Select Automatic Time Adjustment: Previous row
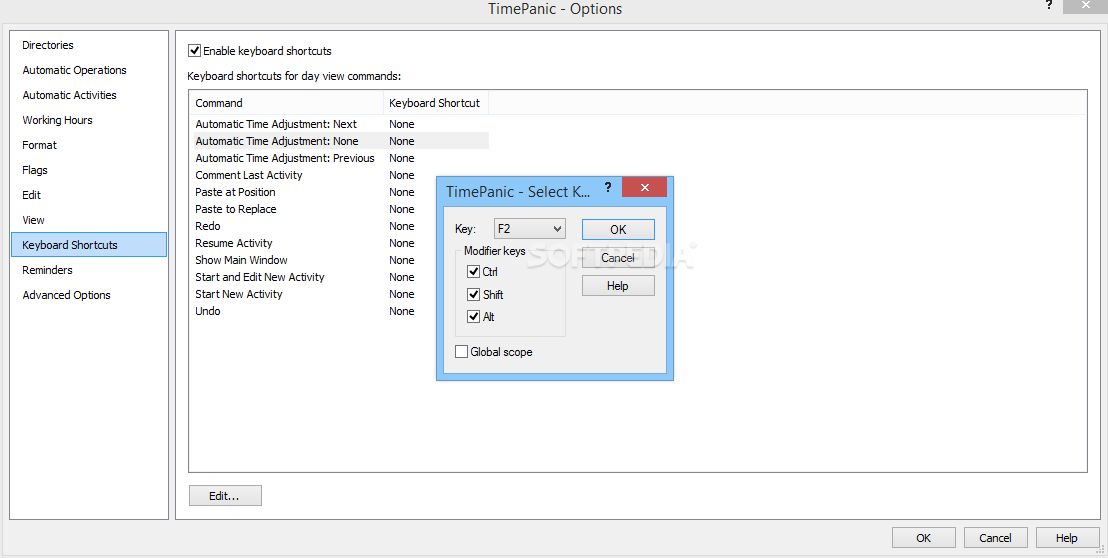The width and height of the screenshot is (1108, 558). coord(341,158)
